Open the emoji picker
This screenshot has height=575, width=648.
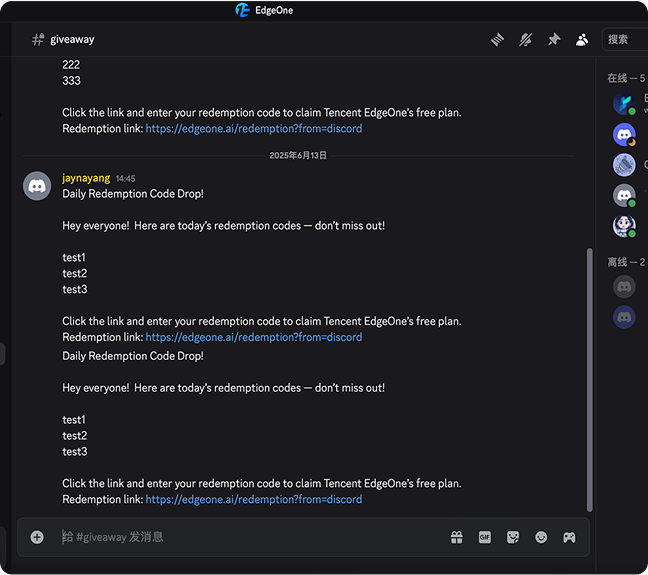tap(541, 537)
